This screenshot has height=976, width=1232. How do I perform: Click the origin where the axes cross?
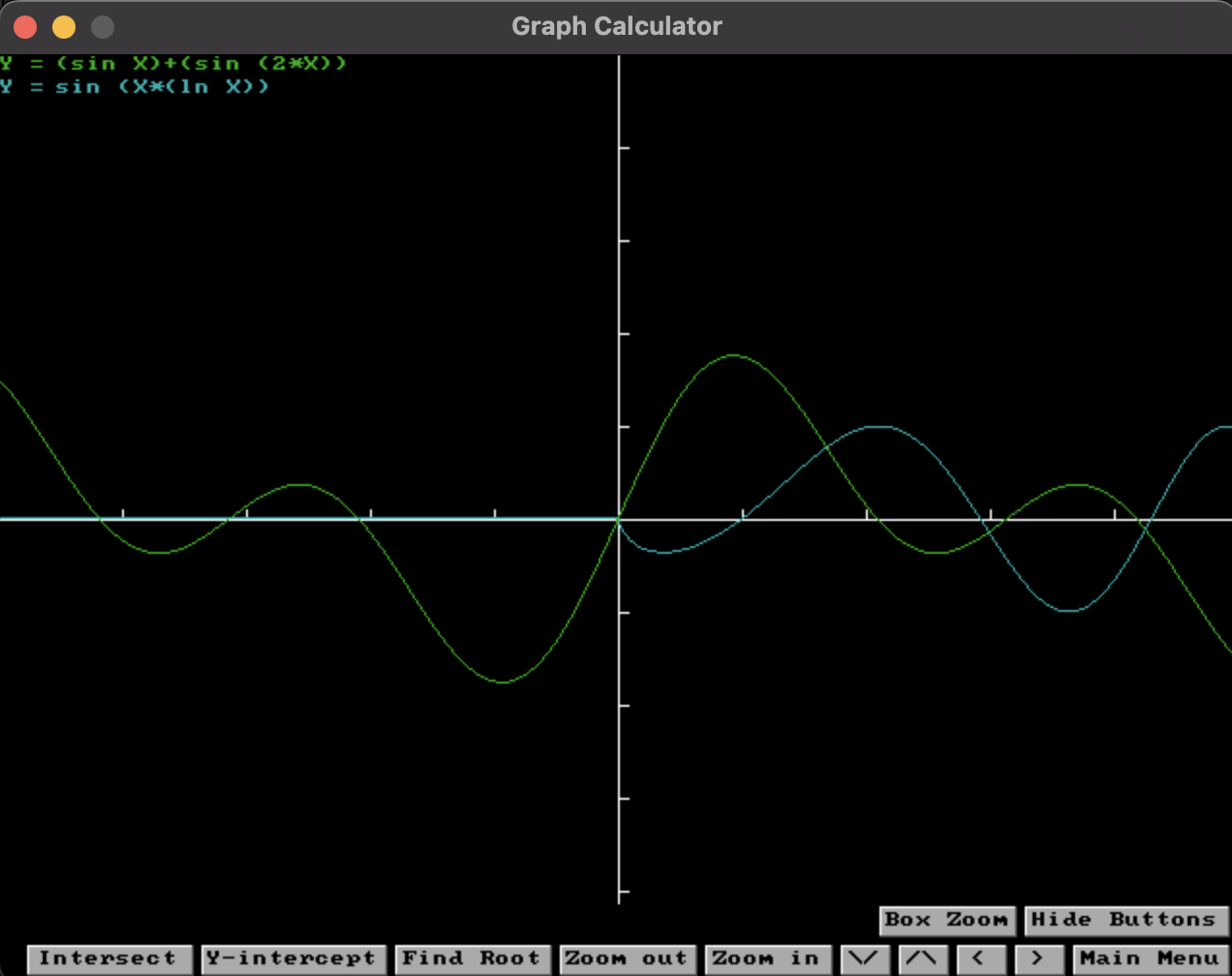619,520
